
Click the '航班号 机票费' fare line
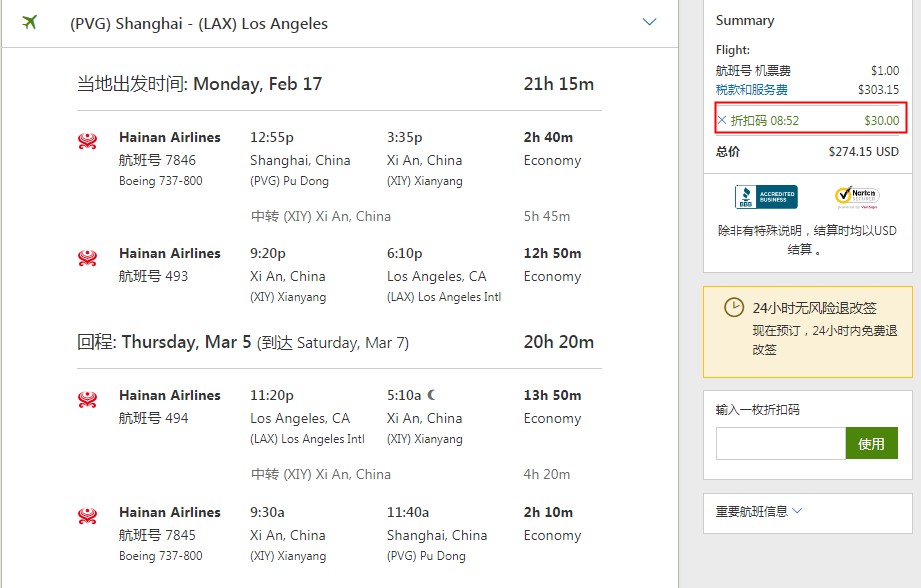pos(753,71)
